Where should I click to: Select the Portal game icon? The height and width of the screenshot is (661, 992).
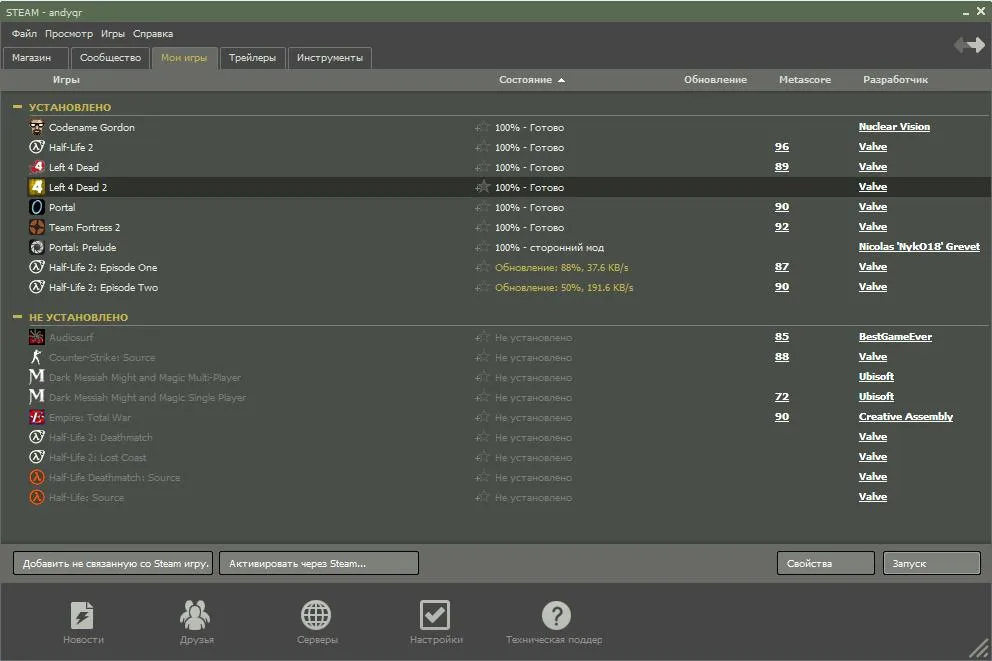tap(37, 207)
